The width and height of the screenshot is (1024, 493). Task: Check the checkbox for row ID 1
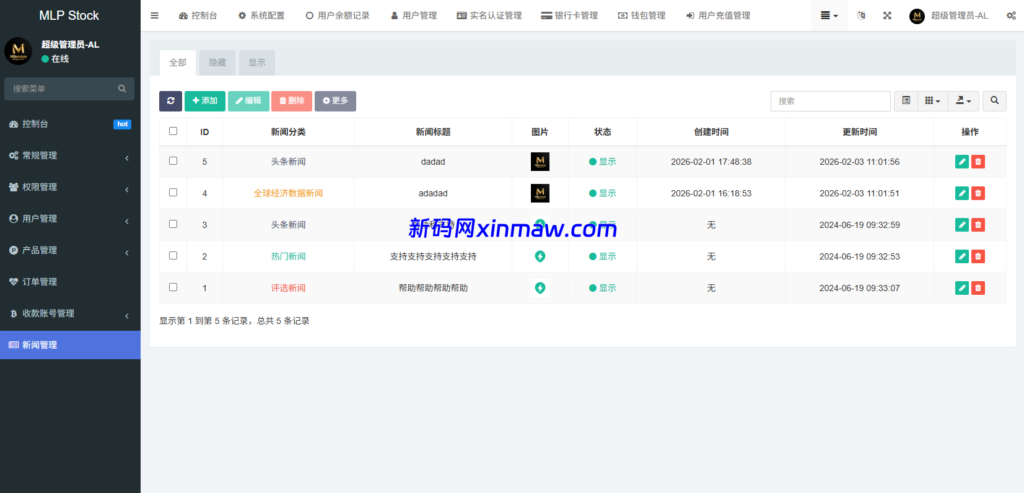(x=173, y=287)
